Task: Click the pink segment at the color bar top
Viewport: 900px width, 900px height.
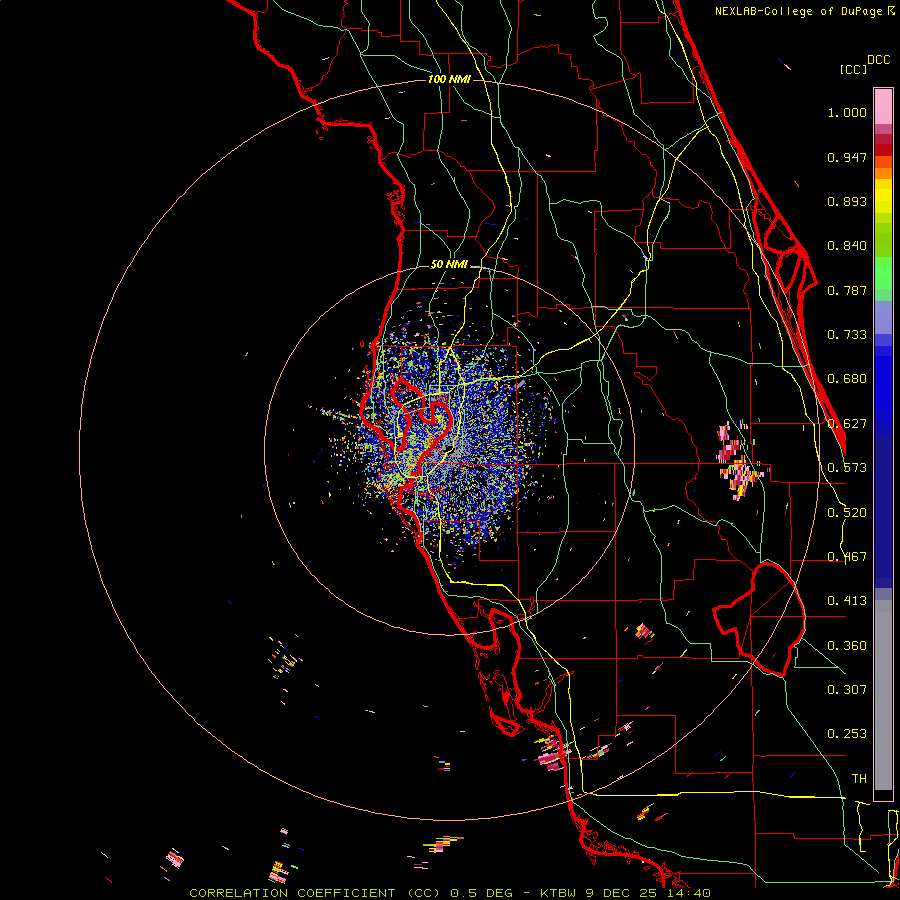Action: [883, 107]
